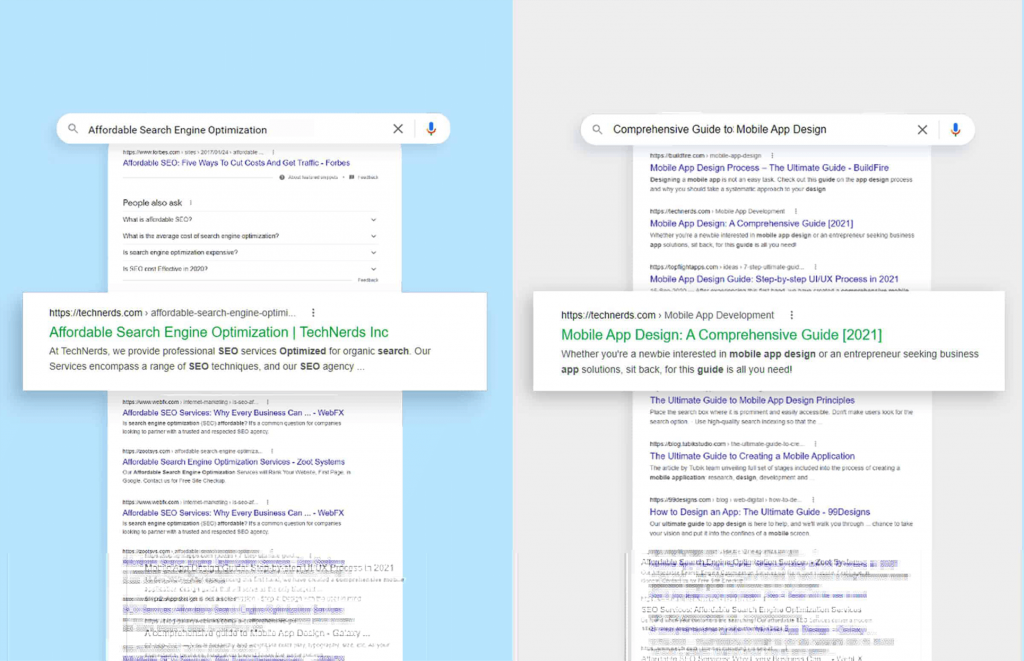
Task: Open three-dot menu beside the topflightapps.com result URL
Action: [815, 267]
